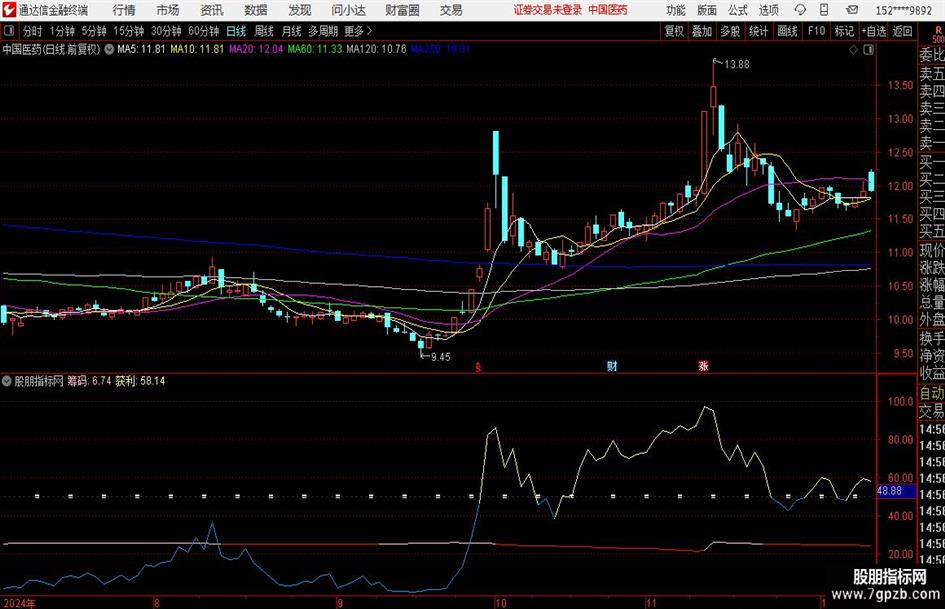The width and height of the screenshot is (945, 609).
Task: Click the 获利: 58.14 indicator value
Action: click(x=140, y=381)
